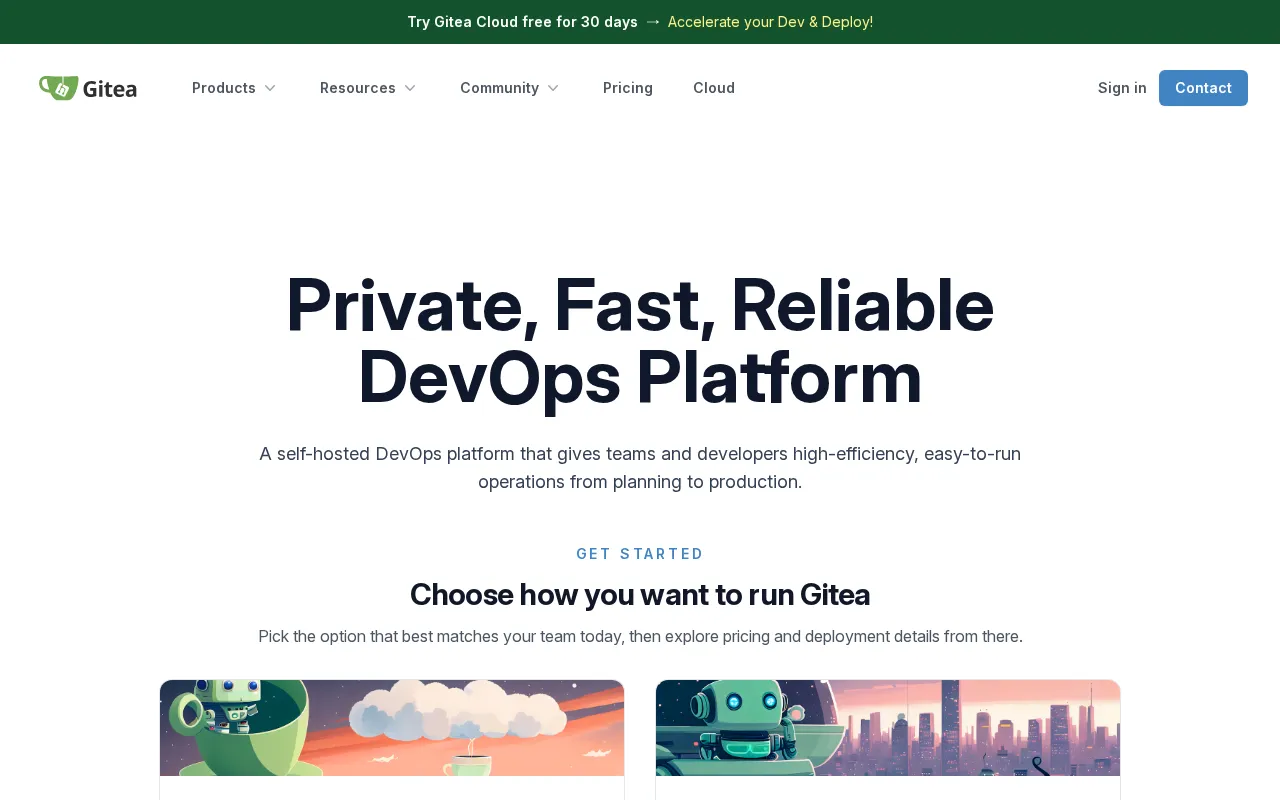The width and height of the screenshot is (1280, 800).
Task: Click 'Try Gitea Cloud free for 30 days' banner text
Action: (x=522, y=22)
